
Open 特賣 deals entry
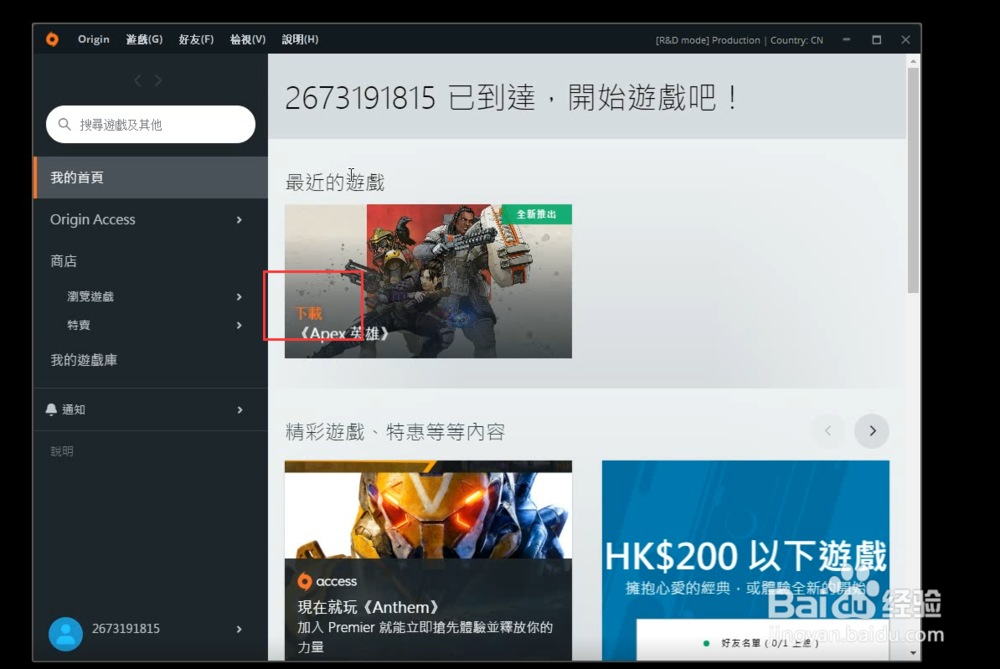click(78, 325)
